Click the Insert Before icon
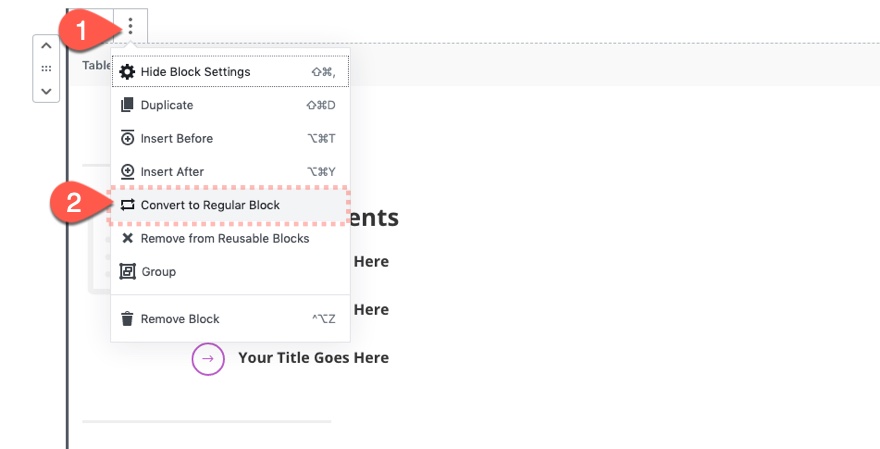Image resolution: width=880 pixels, height=449 pixels. [127, 138]
